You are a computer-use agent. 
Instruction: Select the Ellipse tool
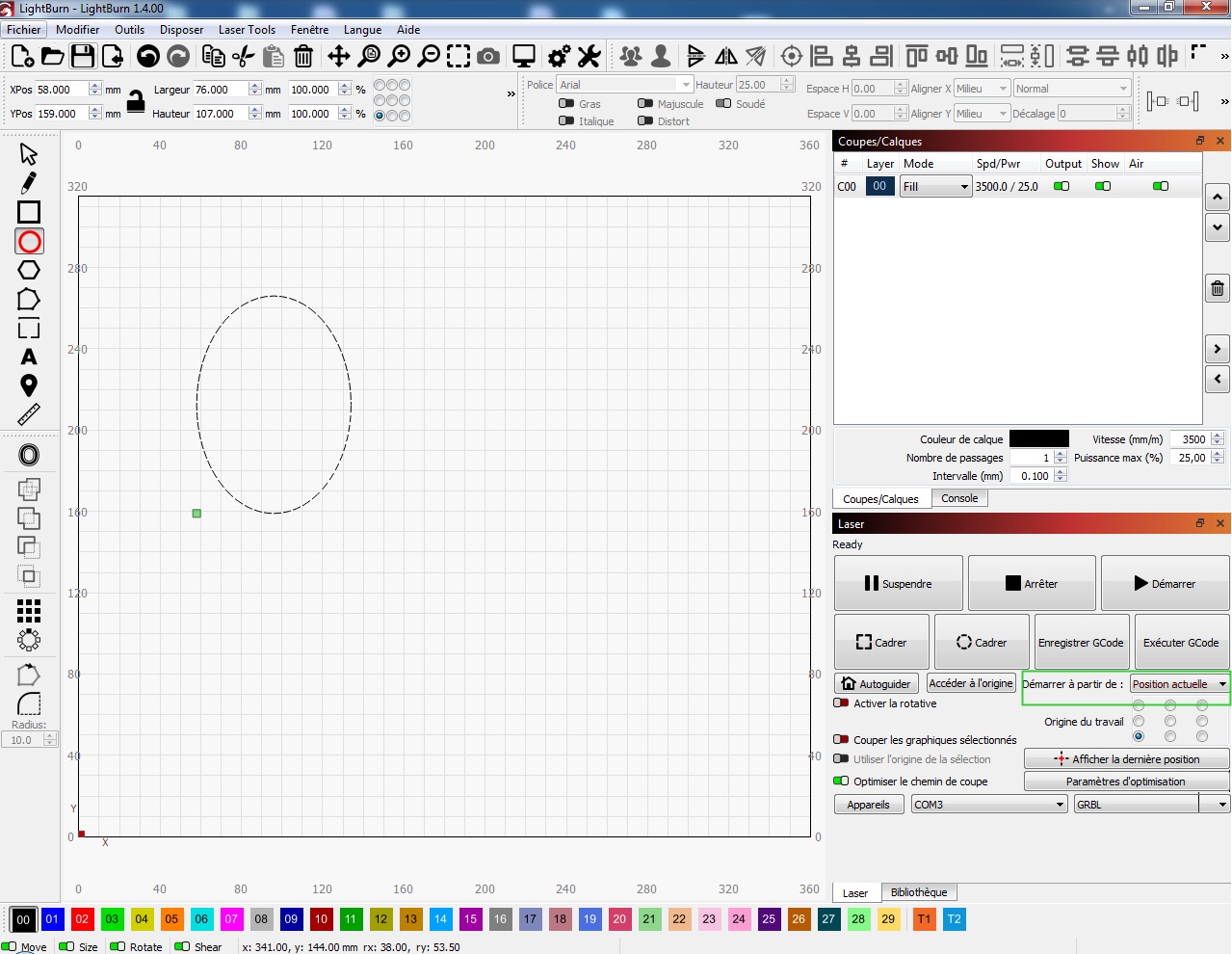tap(29, 241)
